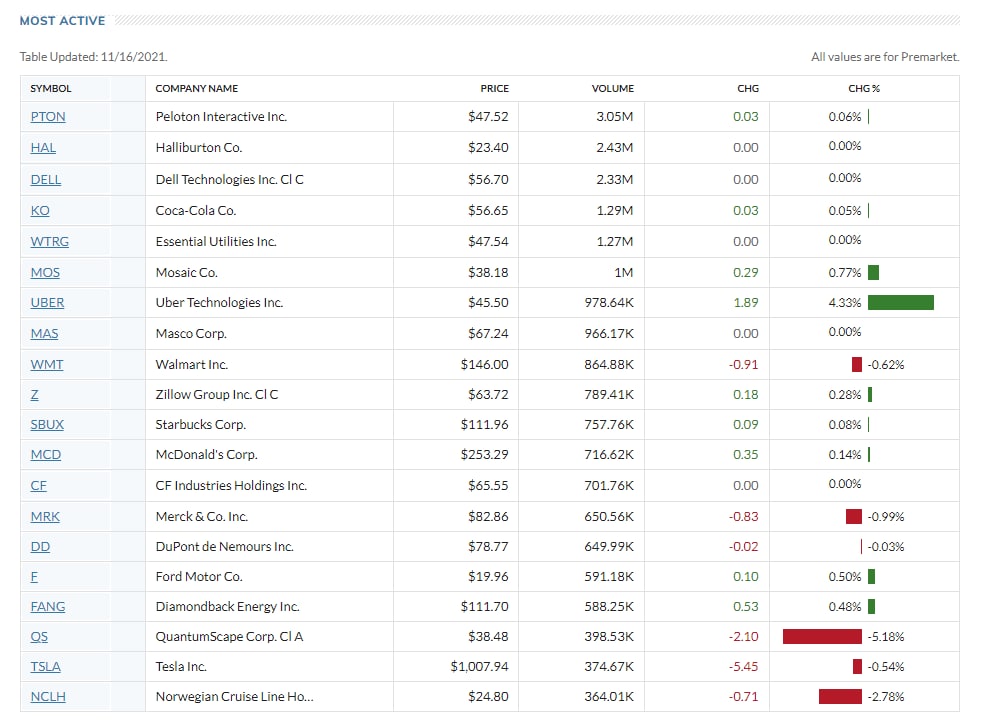Open the WMT ticker link
The image size is (981, 727).
pos(47,365)
